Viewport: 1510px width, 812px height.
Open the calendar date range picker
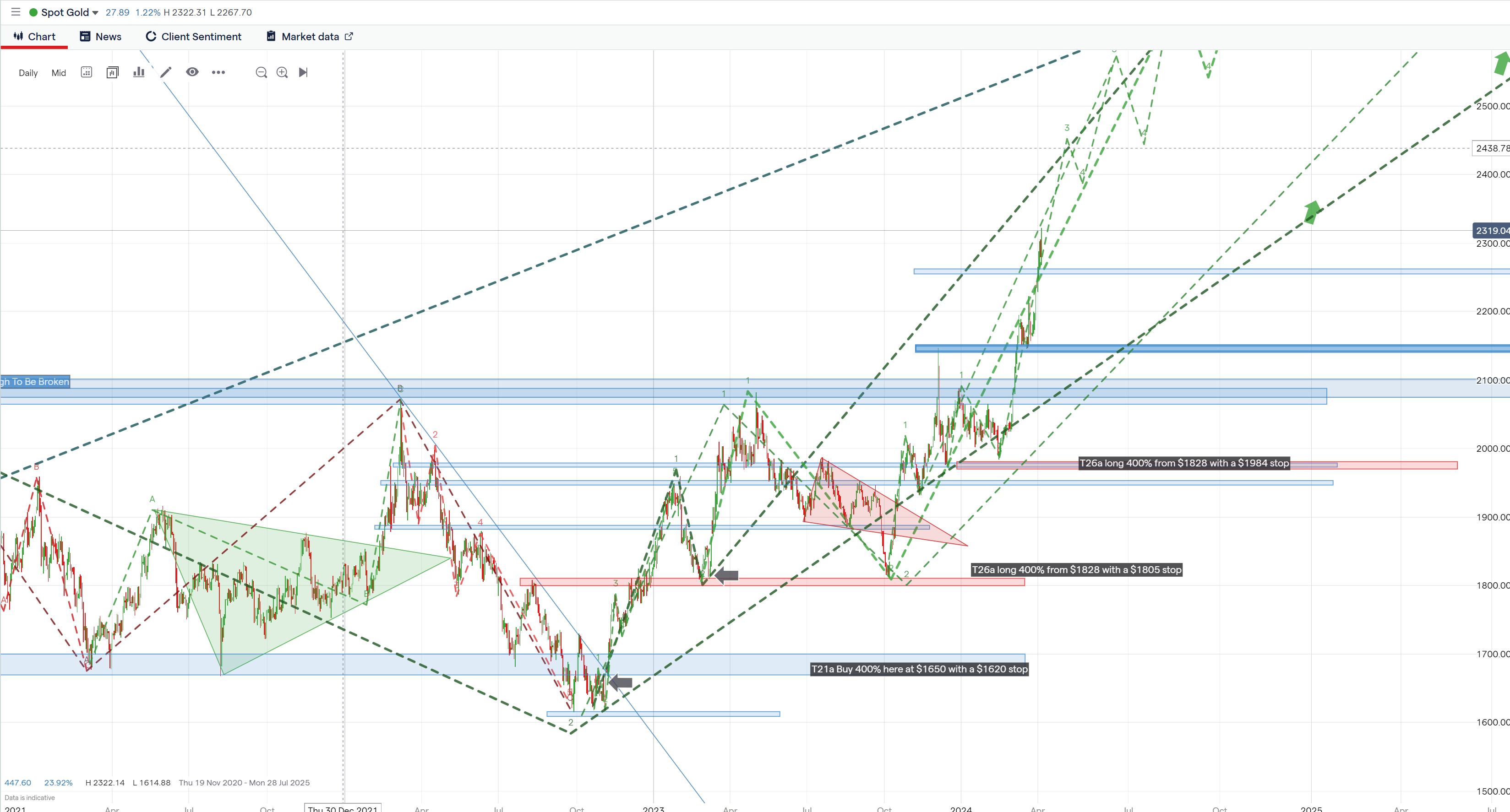click(x=86, y=72)
